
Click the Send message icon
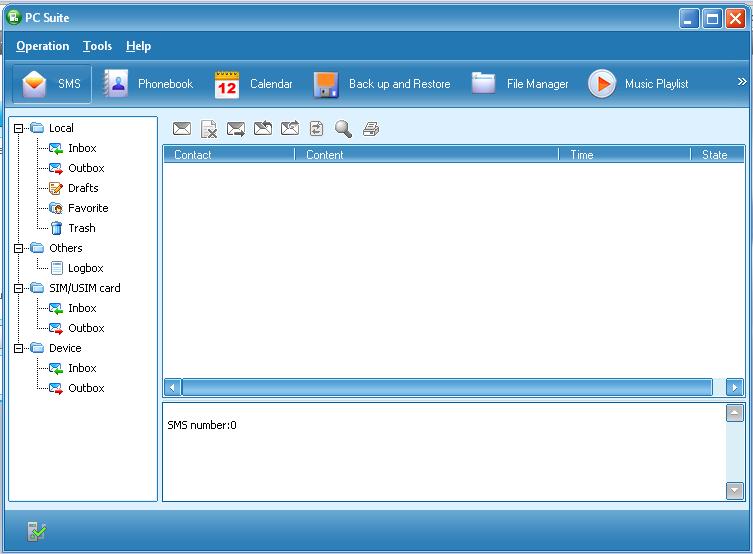pyautogui.click(x=236, y=129)
